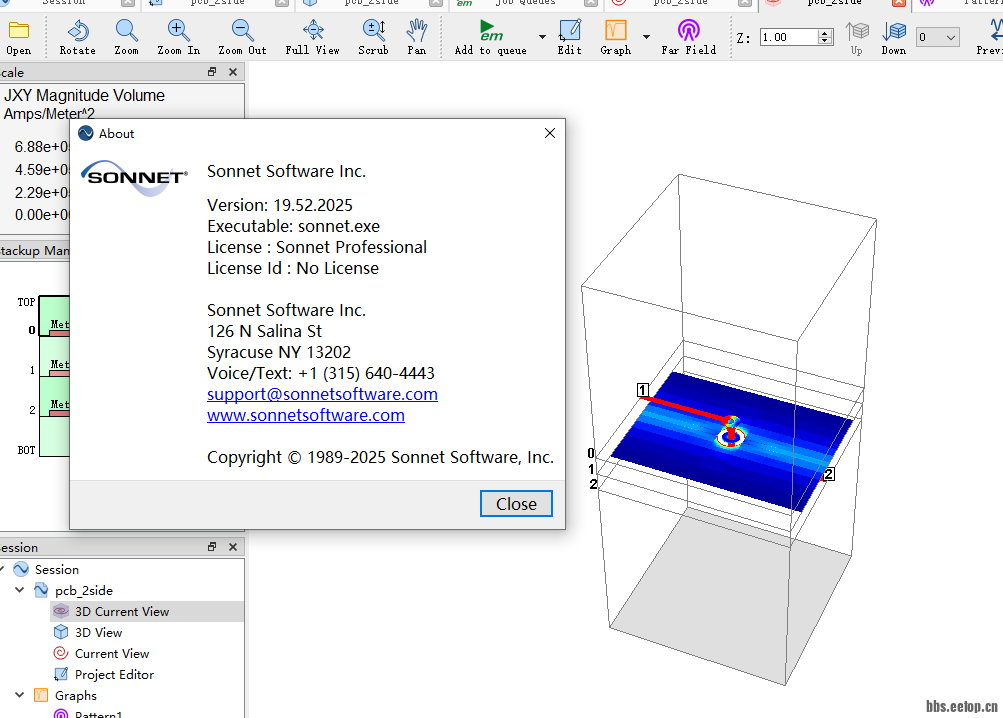Click 'JXY Magnitude Volume' scale title
Viewport: 1003px width, 718px height.
pos(84,95)
